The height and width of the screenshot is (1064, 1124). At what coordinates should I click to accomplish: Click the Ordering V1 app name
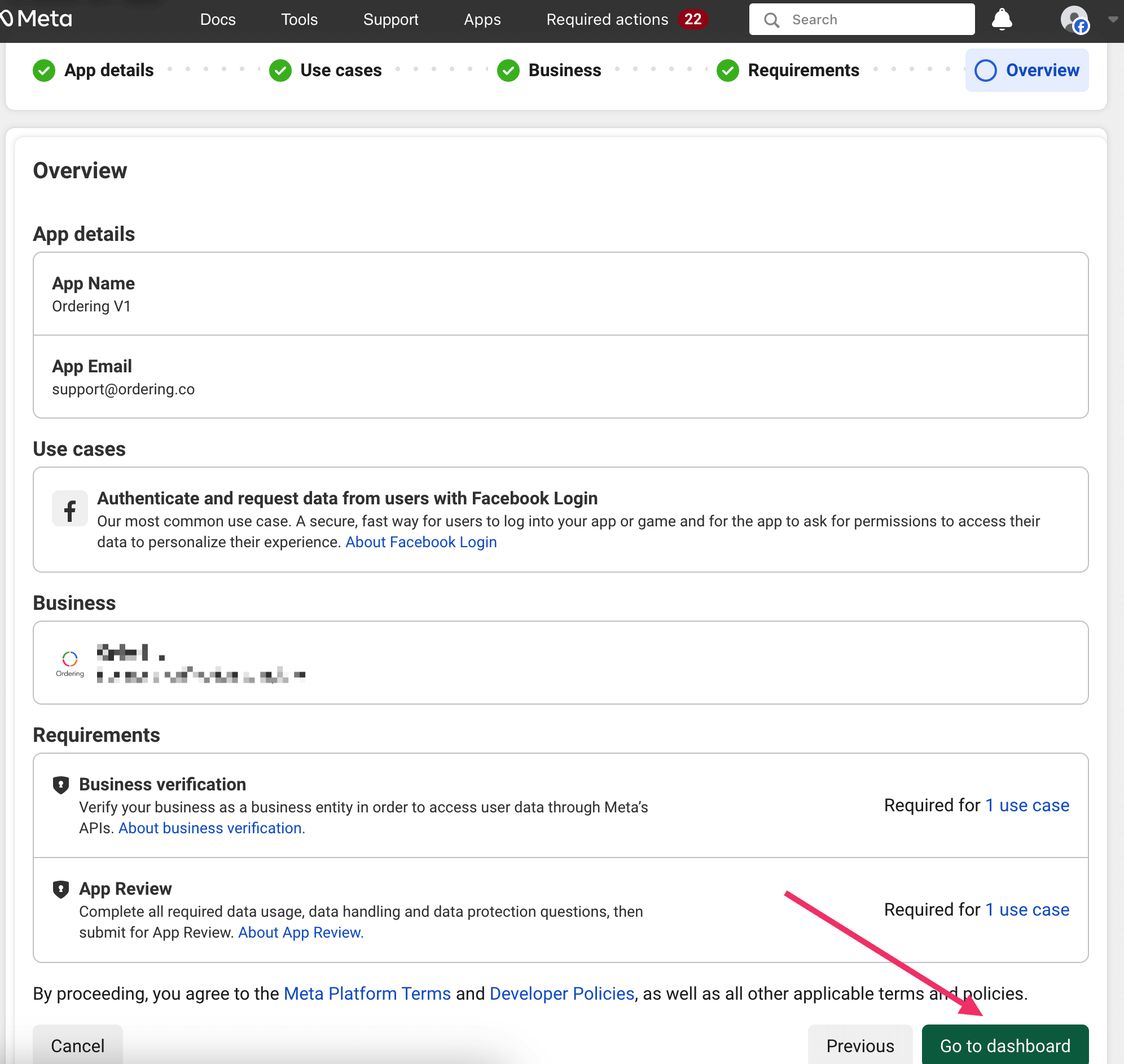(91, 306)
